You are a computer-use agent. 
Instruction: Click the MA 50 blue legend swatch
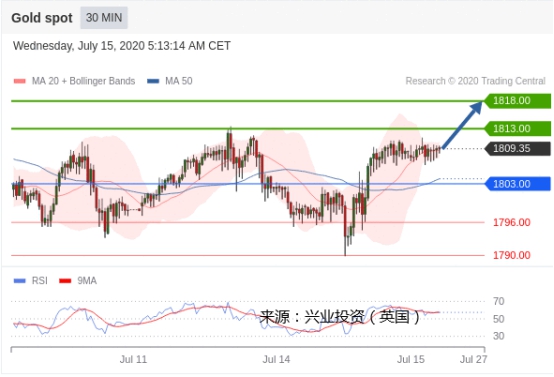[x=153, y=81]
